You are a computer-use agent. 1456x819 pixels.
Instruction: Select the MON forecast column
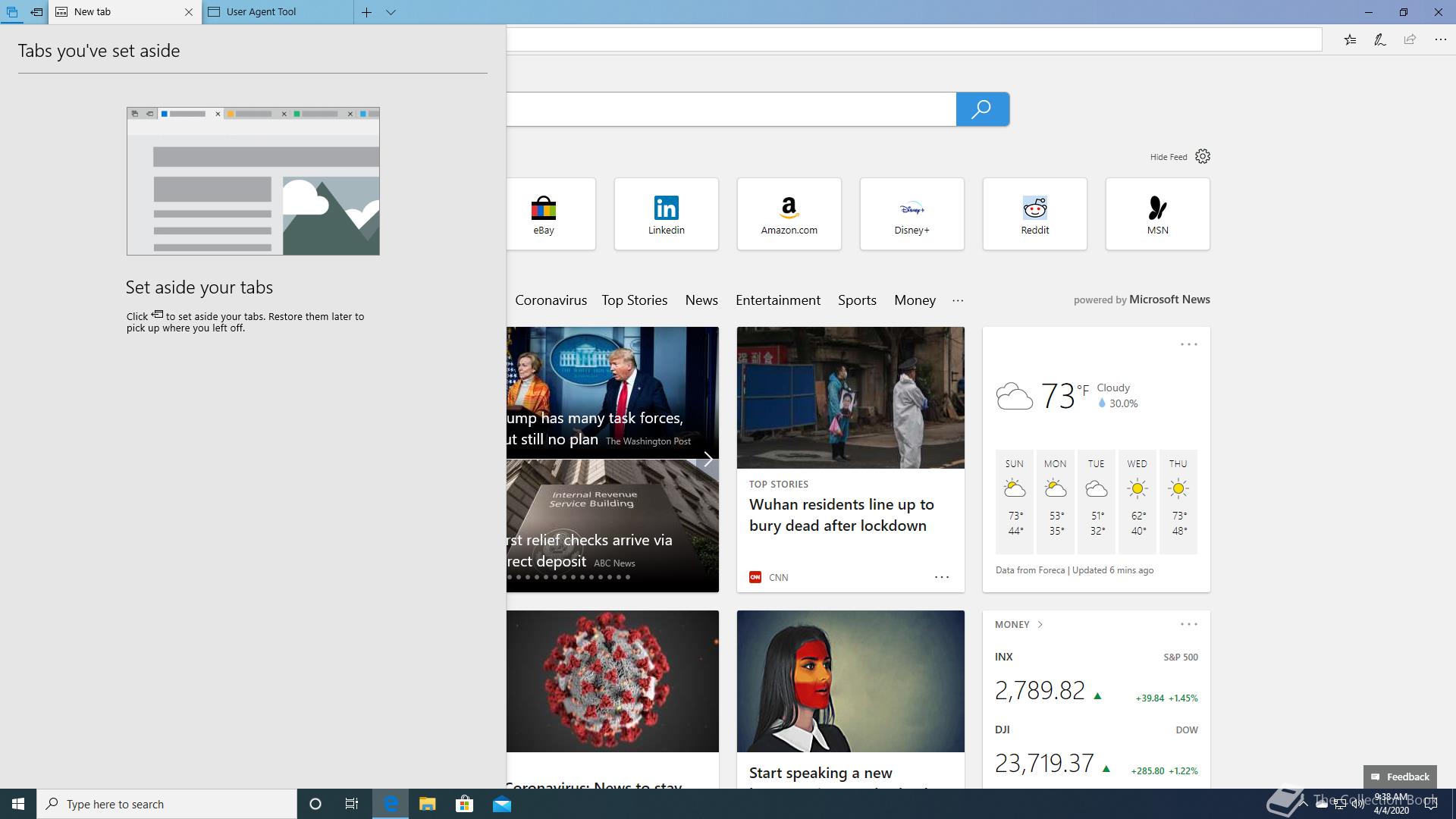point(1056,501)
